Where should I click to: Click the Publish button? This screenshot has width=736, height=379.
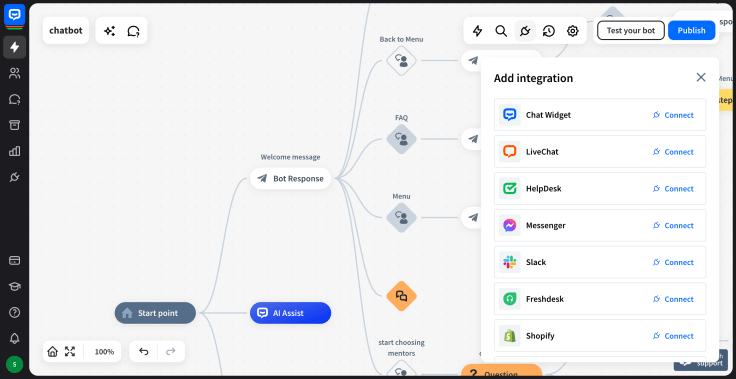(691, 31)
